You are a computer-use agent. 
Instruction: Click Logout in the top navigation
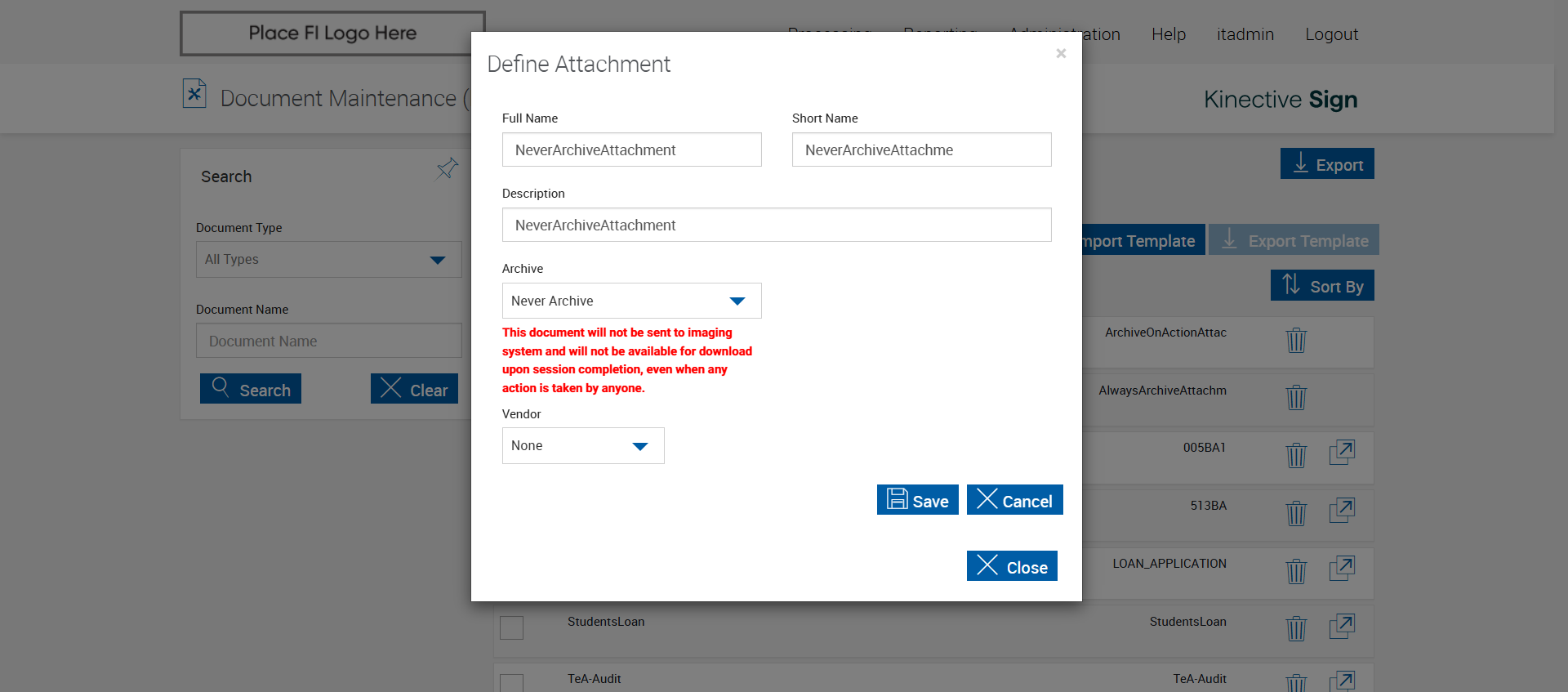click(1331, 34)
